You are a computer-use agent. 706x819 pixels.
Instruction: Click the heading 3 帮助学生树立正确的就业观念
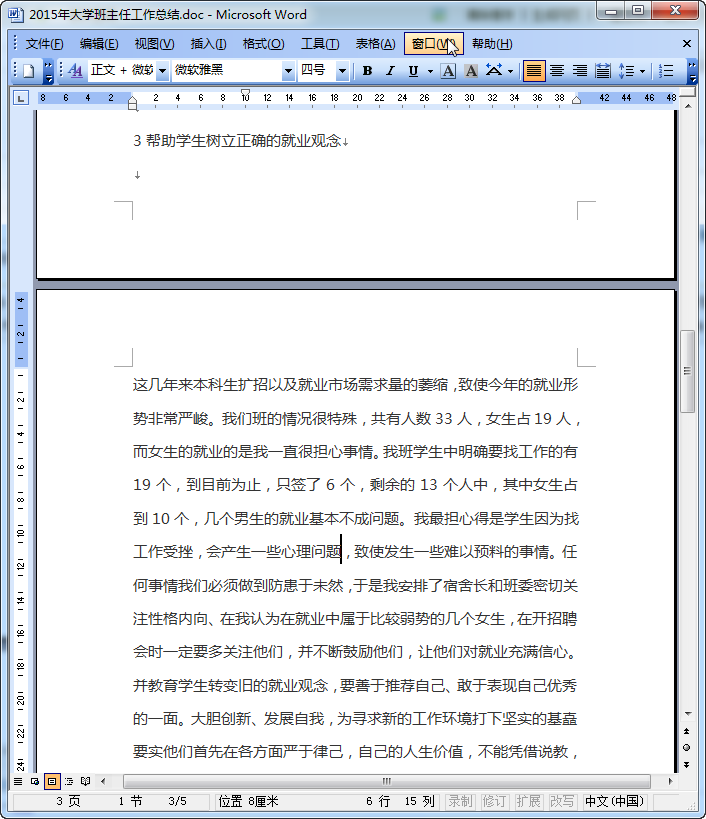pos(237,141)
